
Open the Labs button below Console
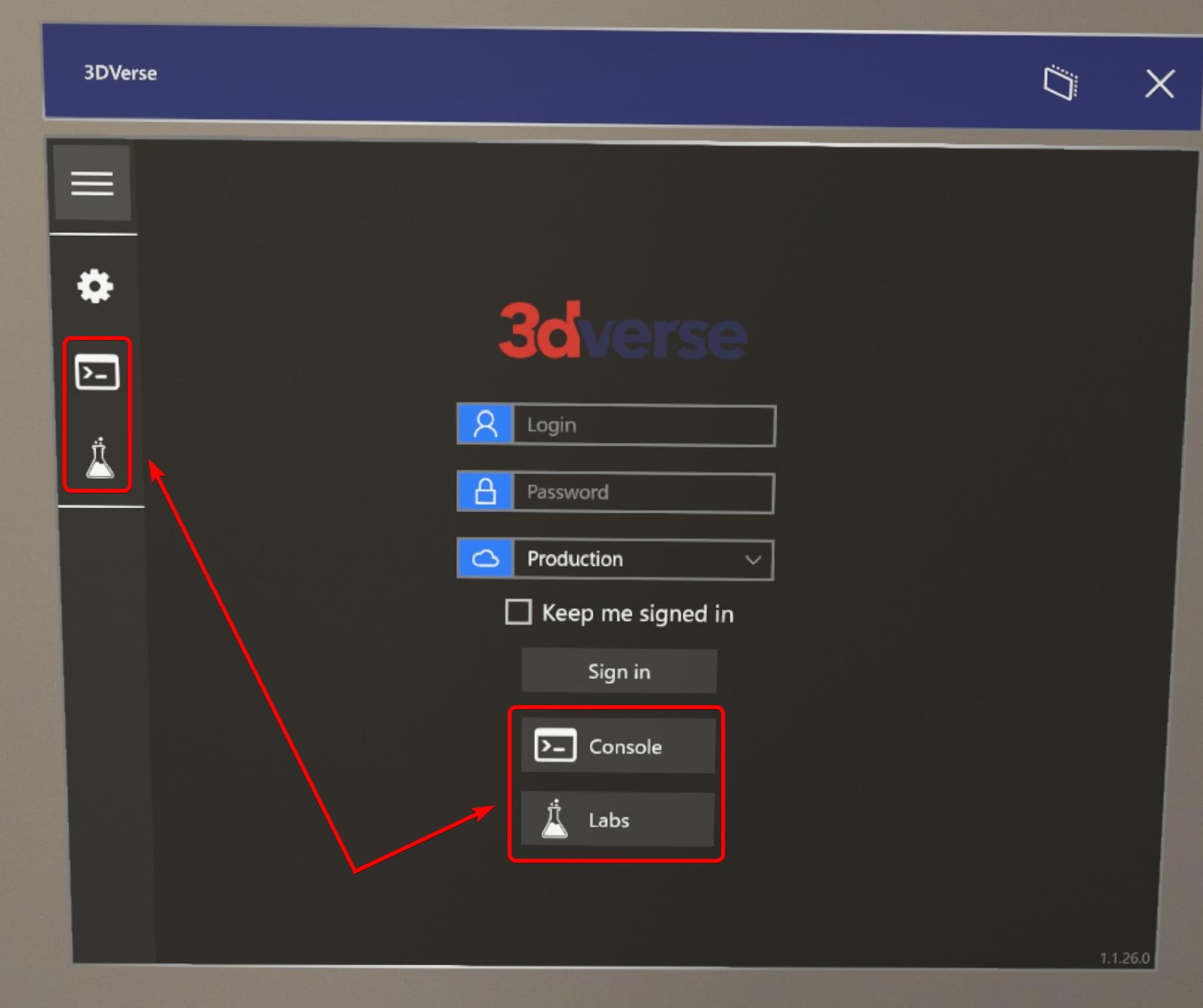click(617, 819)
